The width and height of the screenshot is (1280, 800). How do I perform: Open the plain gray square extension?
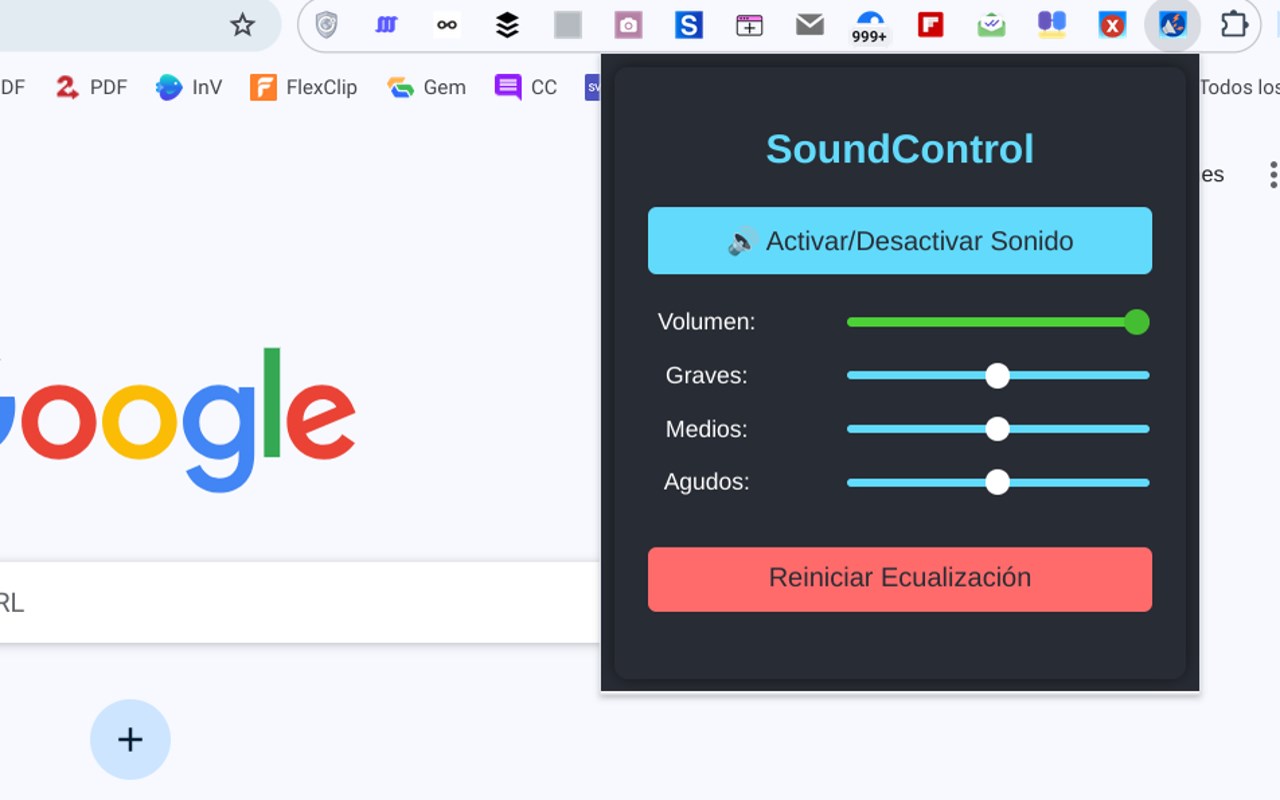click(x=568, y=25)
